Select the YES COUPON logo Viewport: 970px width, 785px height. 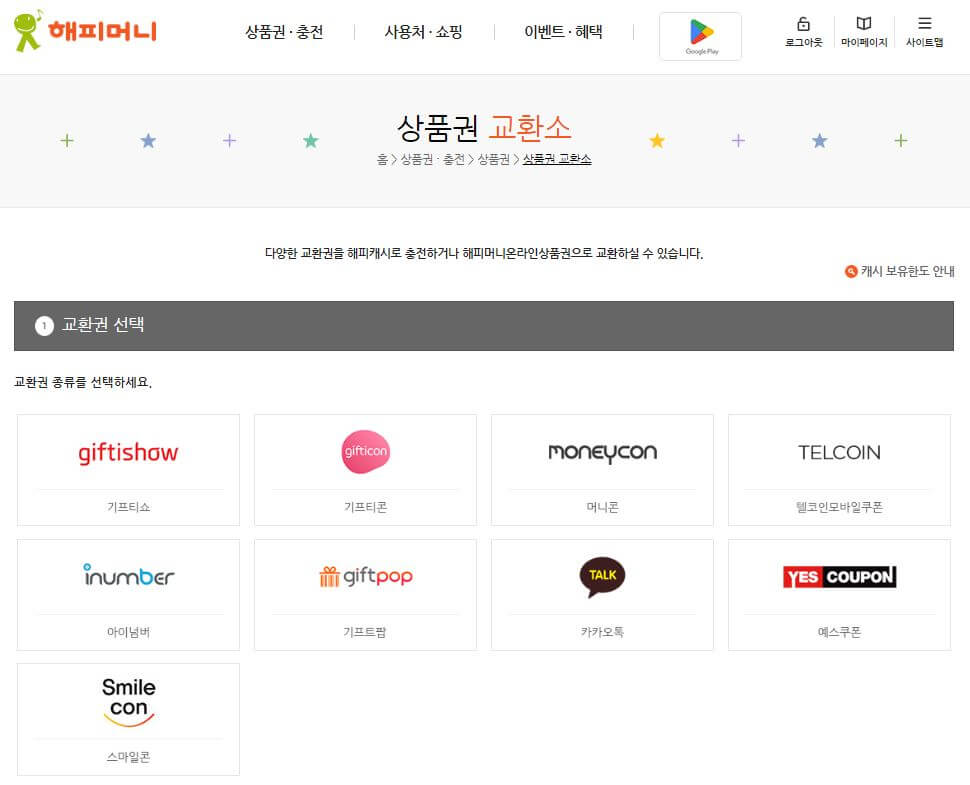tap(839, 577)
